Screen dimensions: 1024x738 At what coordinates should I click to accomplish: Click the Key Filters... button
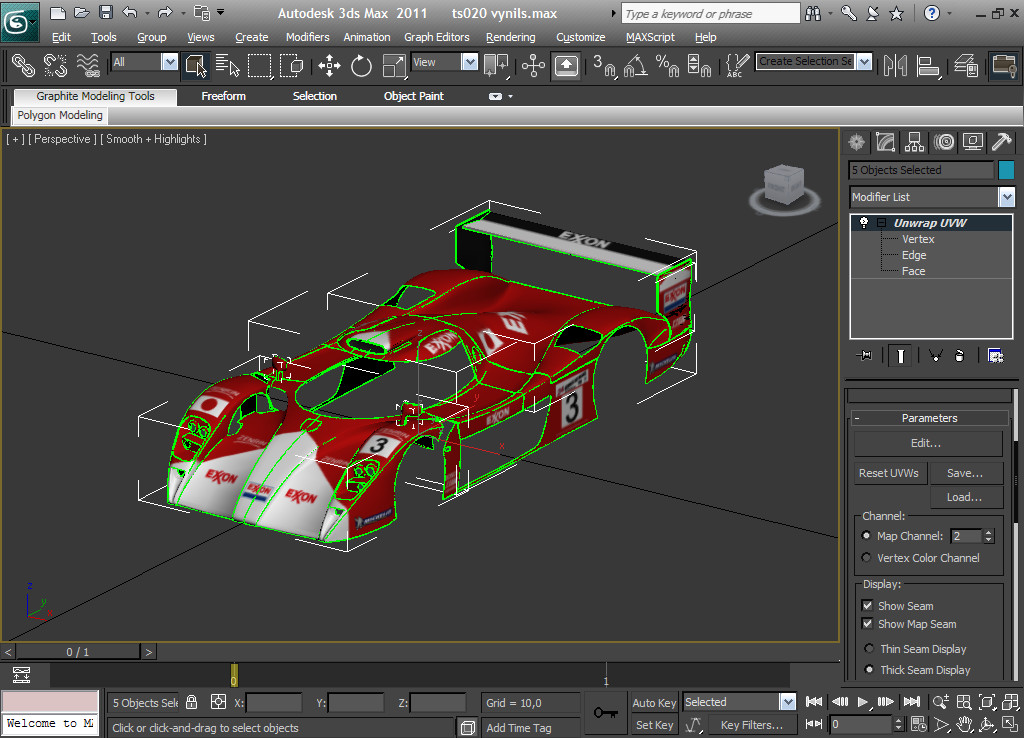[752, 725]
